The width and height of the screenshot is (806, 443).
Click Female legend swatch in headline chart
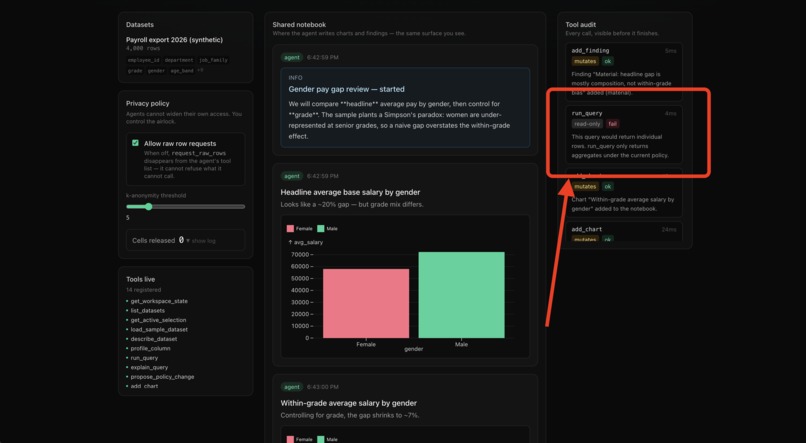point(290,229)
